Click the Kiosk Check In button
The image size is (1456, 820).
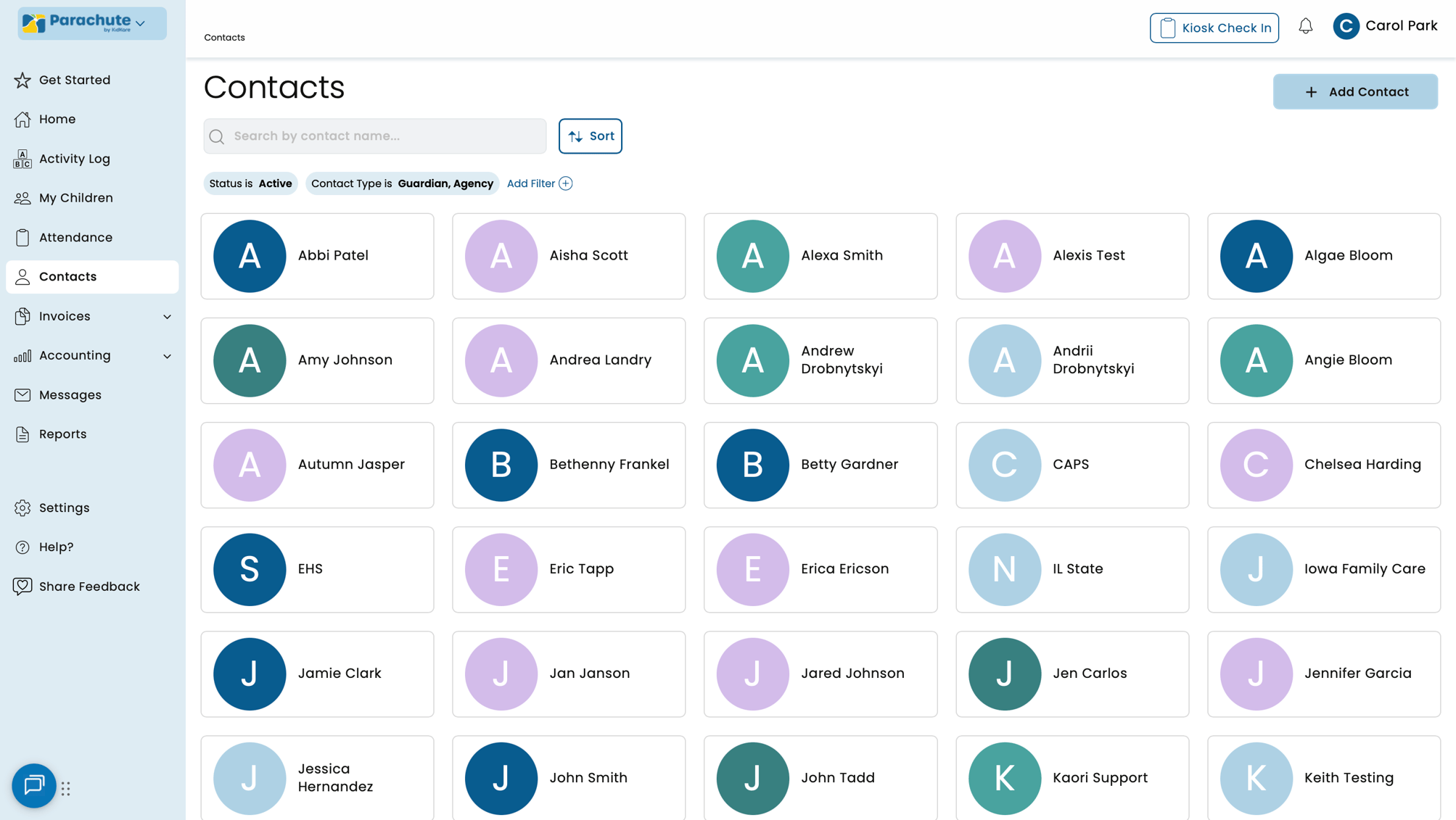(1214, 28)
